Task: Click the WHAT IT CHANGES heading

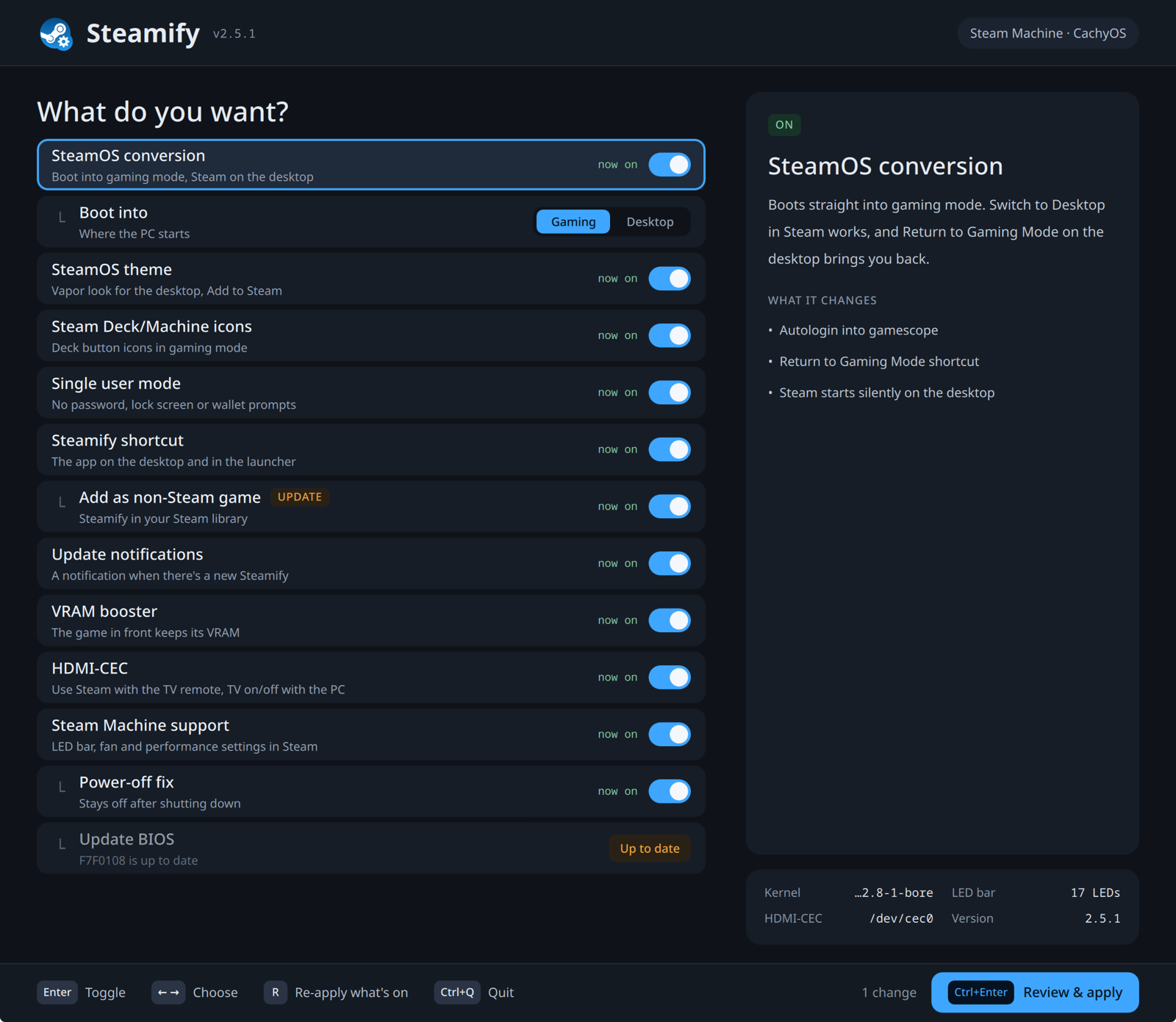Action: tap(822, 301)
